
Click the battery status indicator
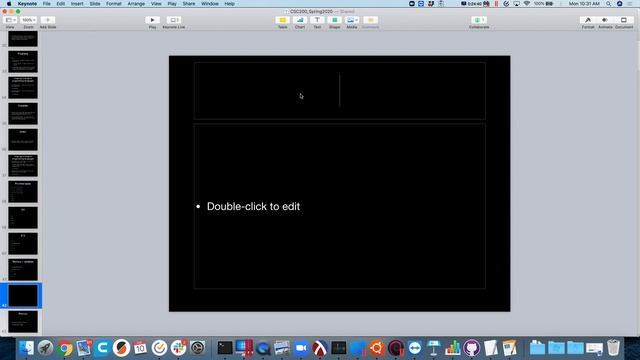[x=544, y=4]
